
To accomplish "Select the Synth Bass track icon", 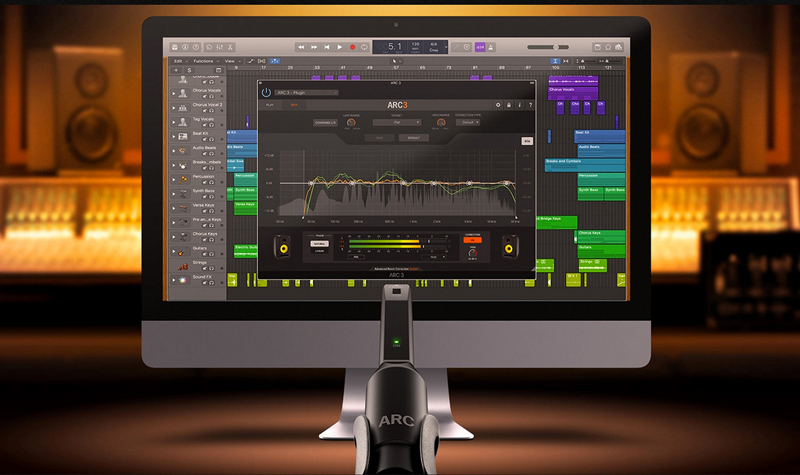I will coord(183,194).
